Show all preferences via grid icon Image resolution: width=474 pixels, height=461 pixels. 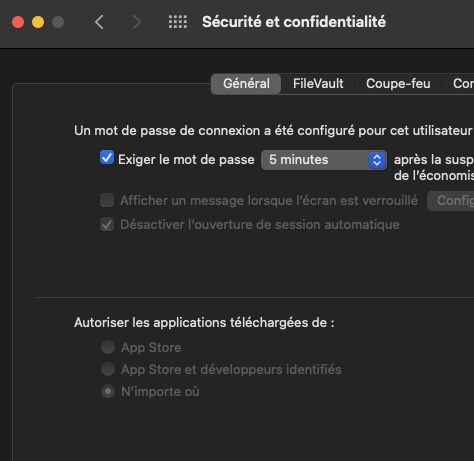(178, 22)
